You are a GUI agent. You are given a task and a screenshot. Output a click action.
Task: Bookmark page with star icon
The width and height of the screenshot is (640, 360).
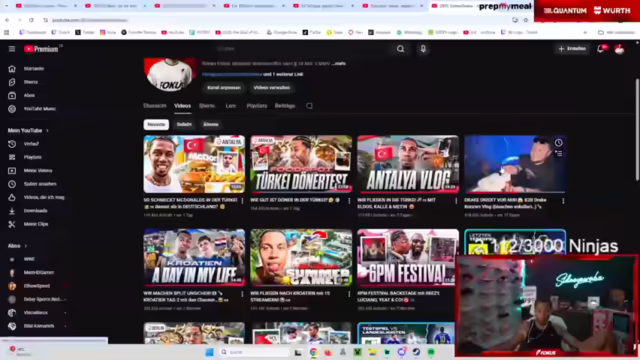[x=526, y=20]
